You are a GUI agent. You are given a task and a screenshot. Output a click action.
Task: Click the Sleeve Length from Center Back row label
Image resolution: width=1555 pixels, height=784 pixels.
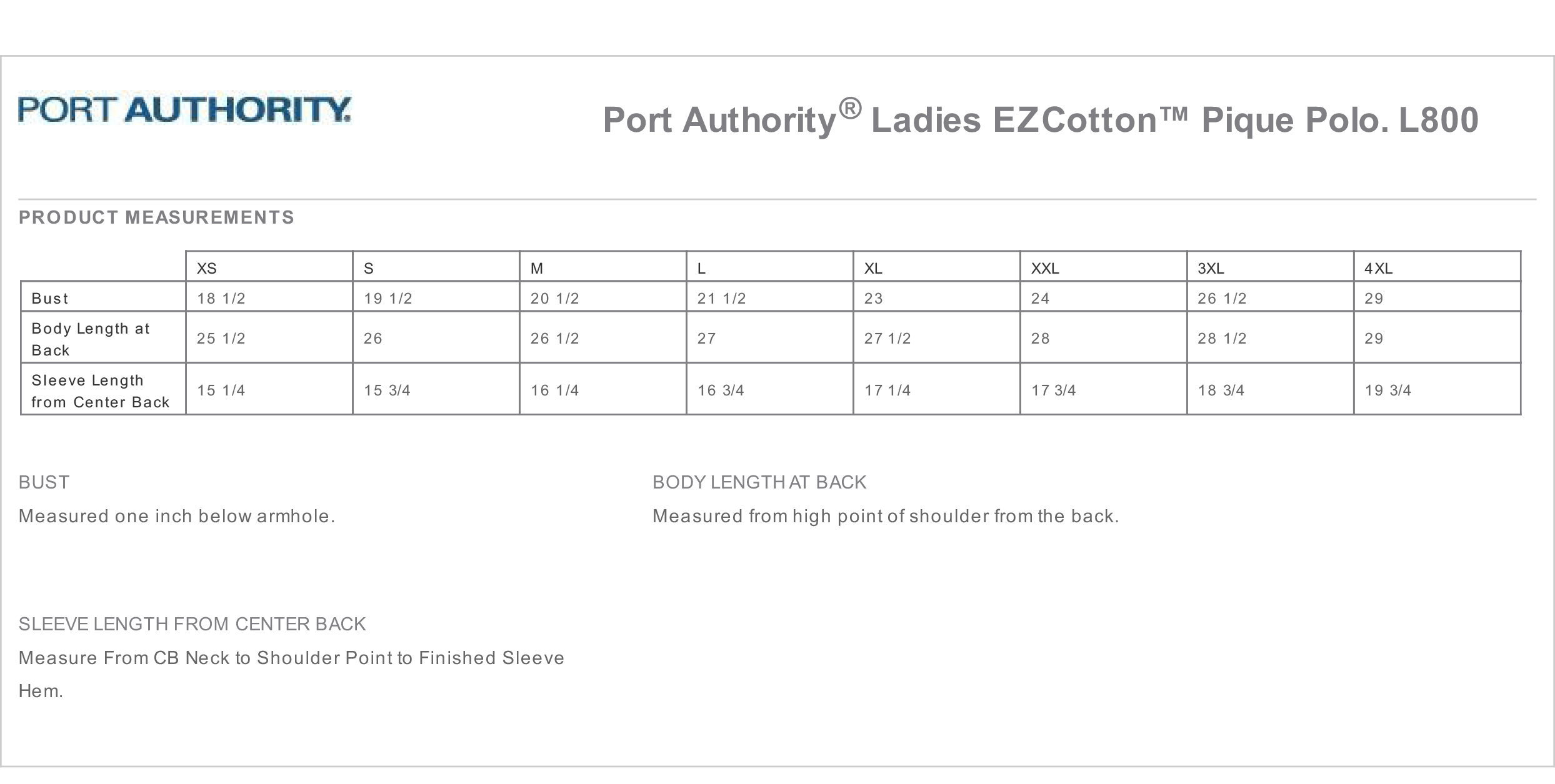pos(100,391)
